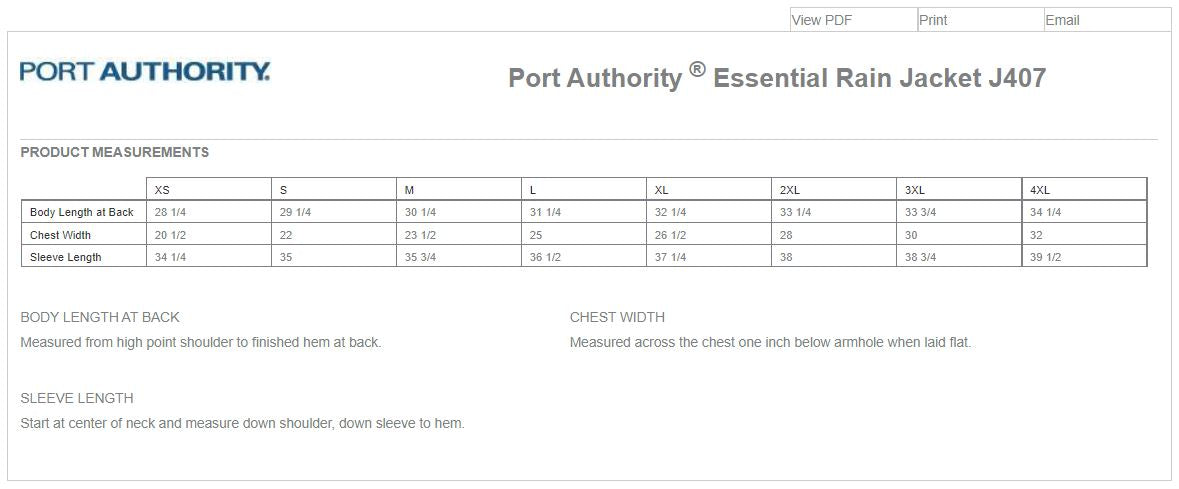1179x489 pixels.
Task: Click the Port Authority logo
Action: point(145,71)
